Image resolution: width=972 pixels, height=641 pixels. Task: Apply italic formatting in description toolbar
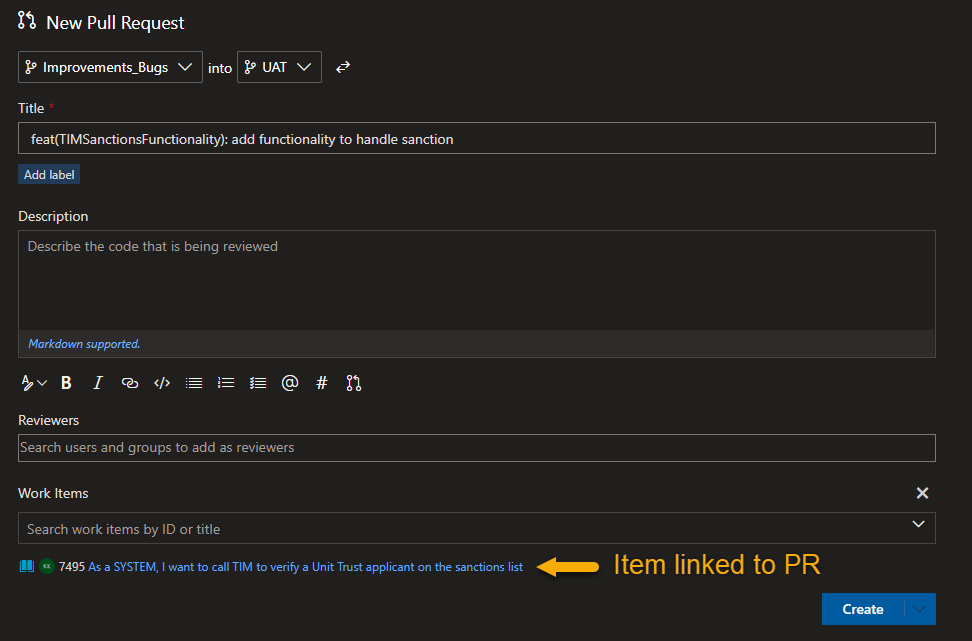(98, 382)
